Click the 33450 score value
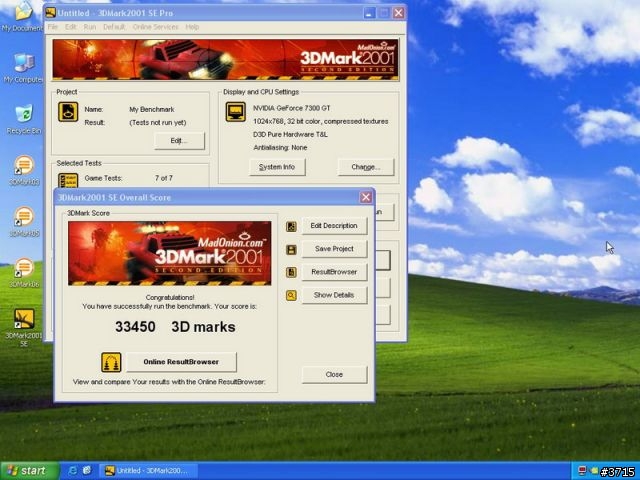The width and height of the screenshot is (640, 480). pos(135,327)
